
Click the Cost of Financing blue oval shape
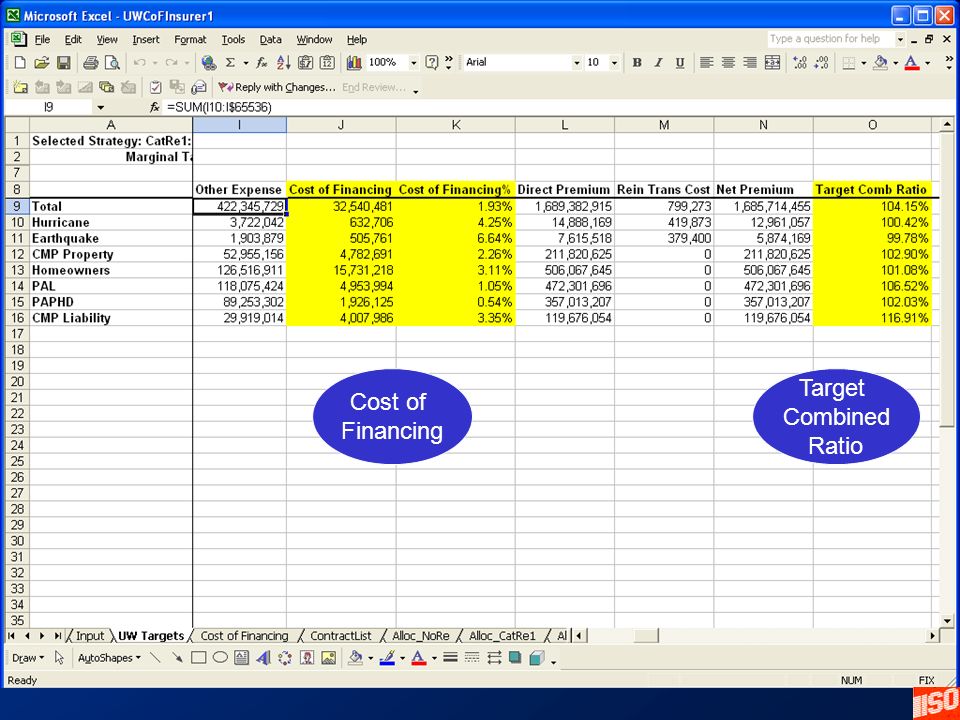tap(392, 416)
